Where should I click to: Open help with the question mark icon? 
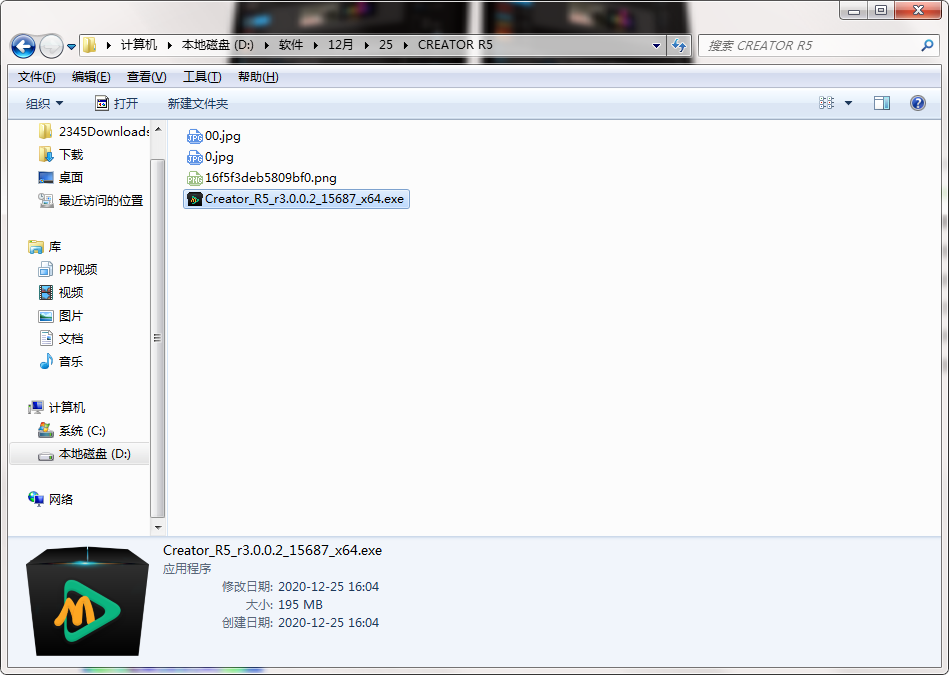(918, 103)
